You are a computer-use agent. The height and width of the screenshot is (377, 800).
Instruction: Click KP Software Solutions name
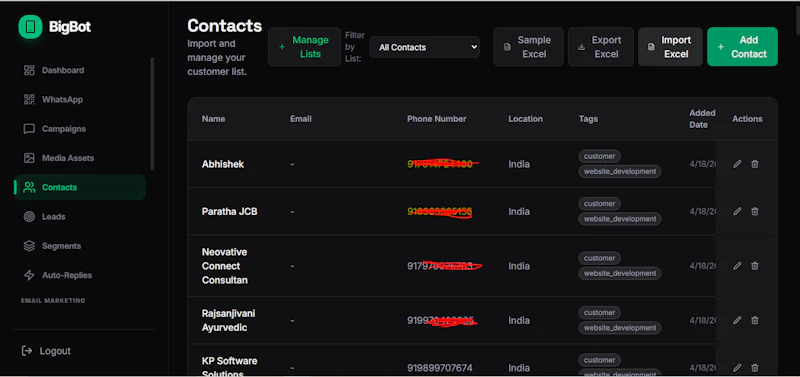230,367
